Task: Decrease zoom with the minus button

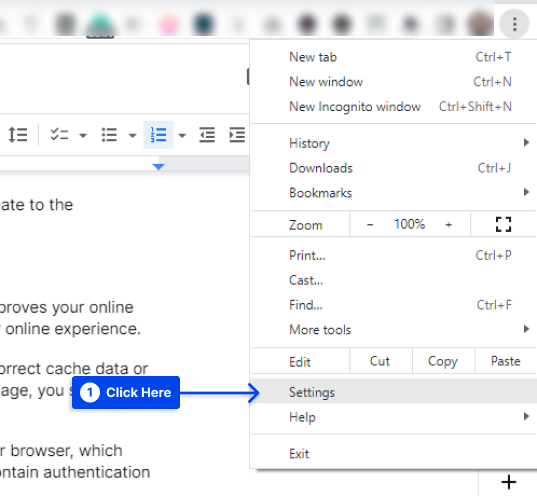Action: click(x=370, y=225)
